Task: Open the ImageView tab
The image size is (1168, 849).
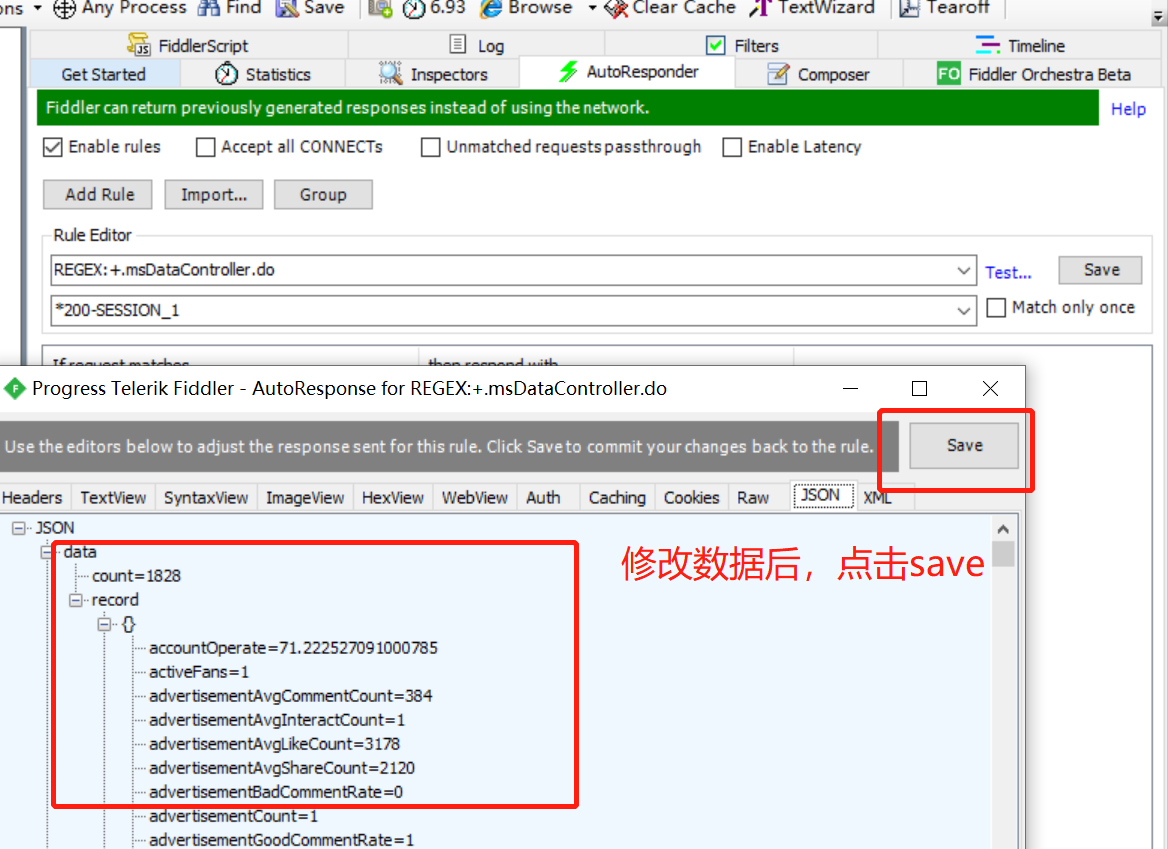Action: point(305,497)
